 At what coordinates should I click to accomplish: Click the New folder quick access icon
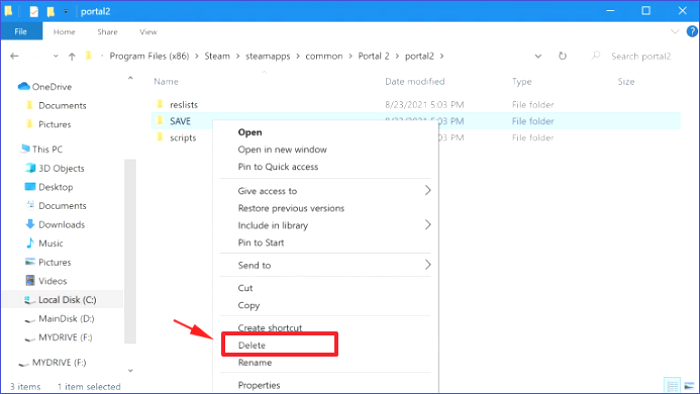tap(50, 11)
